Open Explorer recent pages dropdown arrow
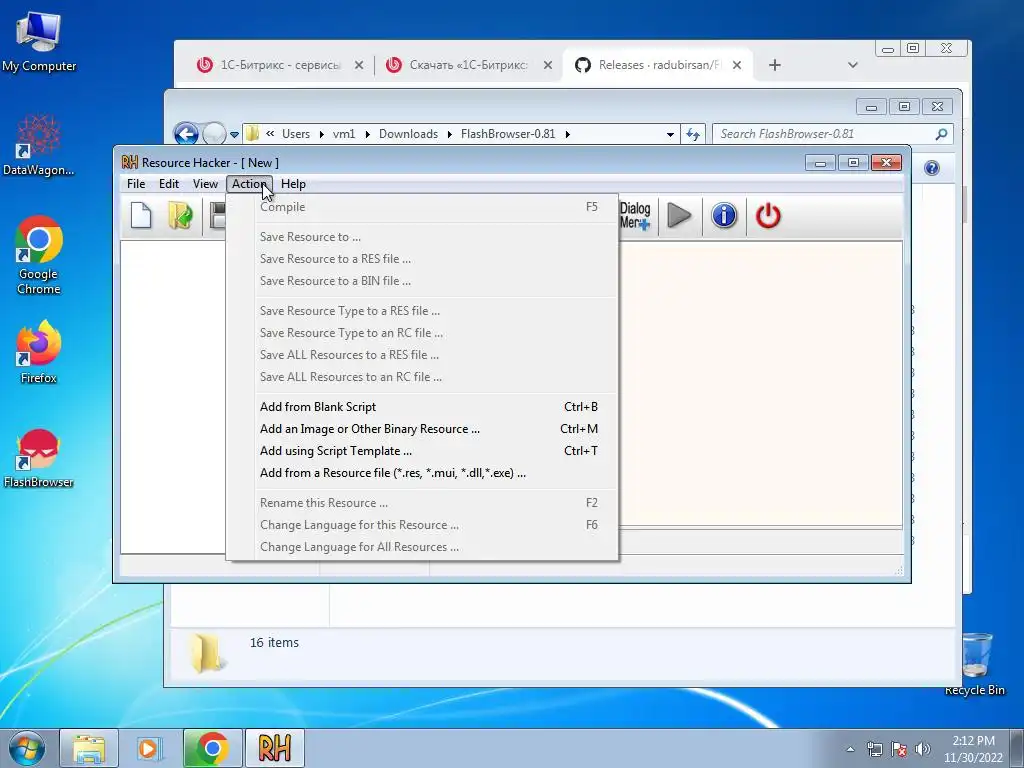1024x768 pixels. (234, 135)
